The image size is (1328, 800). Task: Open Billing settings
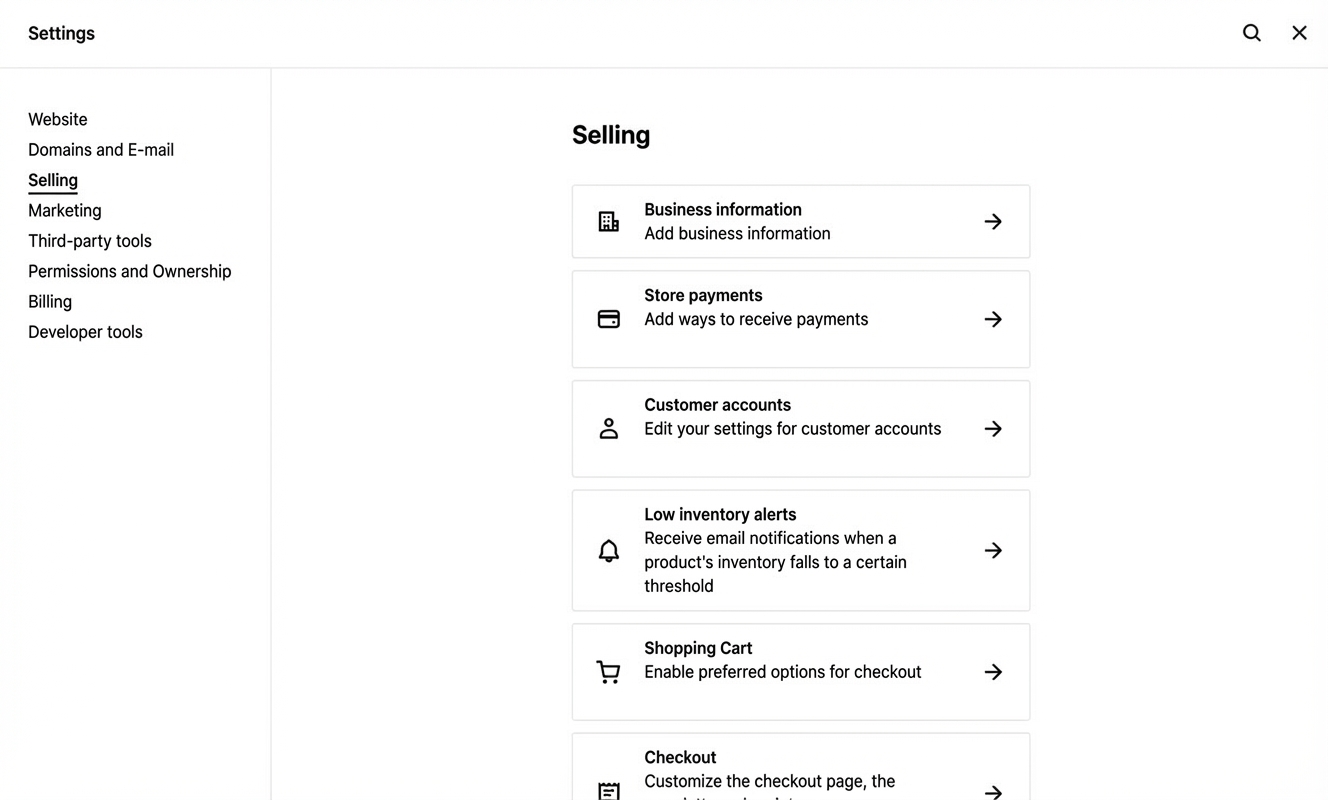50,301
